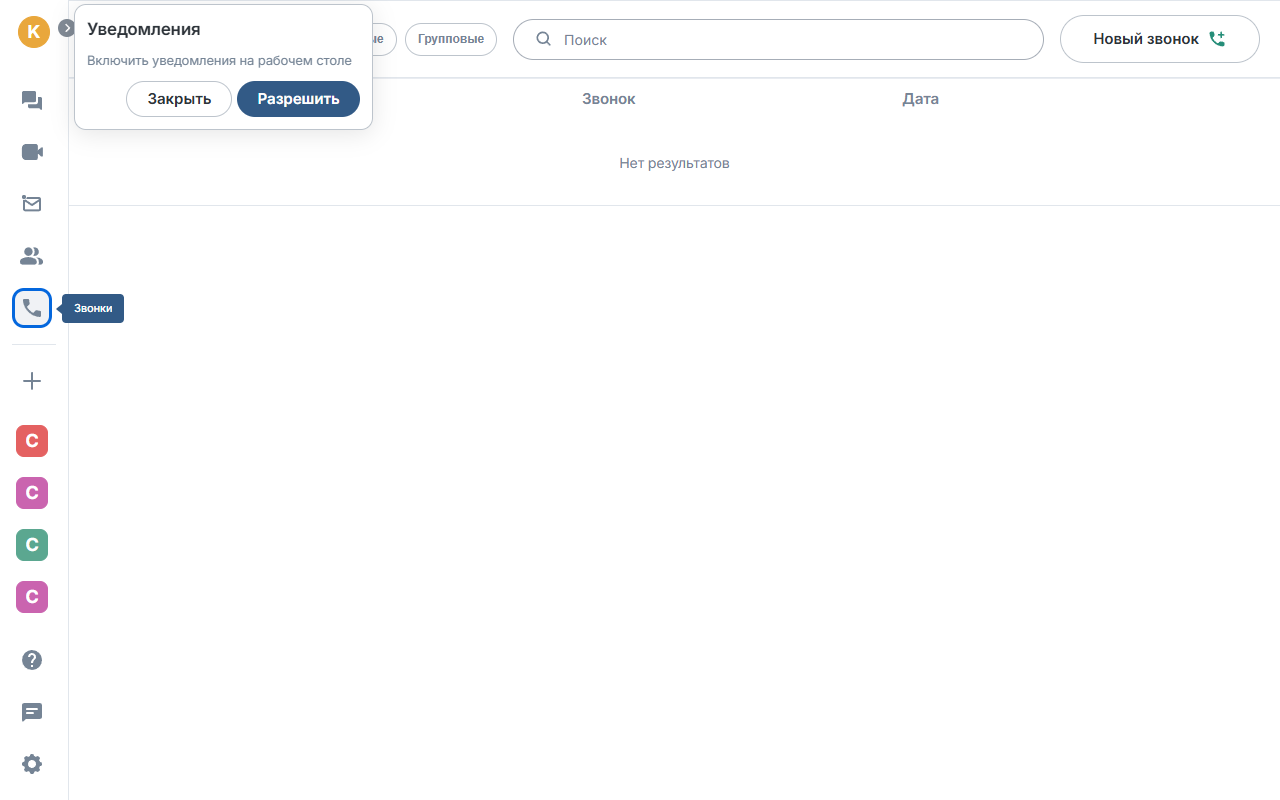1280x800 pixels.
Task: Open the video conferences camera icon
Action: [32, 152]
